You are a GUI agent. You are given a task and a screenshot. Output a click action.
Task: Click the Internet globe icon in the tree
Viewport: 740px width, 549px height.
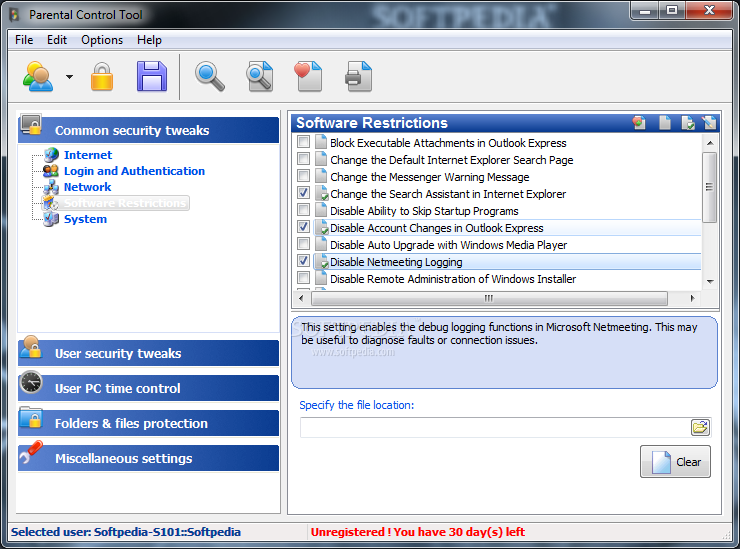(x=51, y=155)
